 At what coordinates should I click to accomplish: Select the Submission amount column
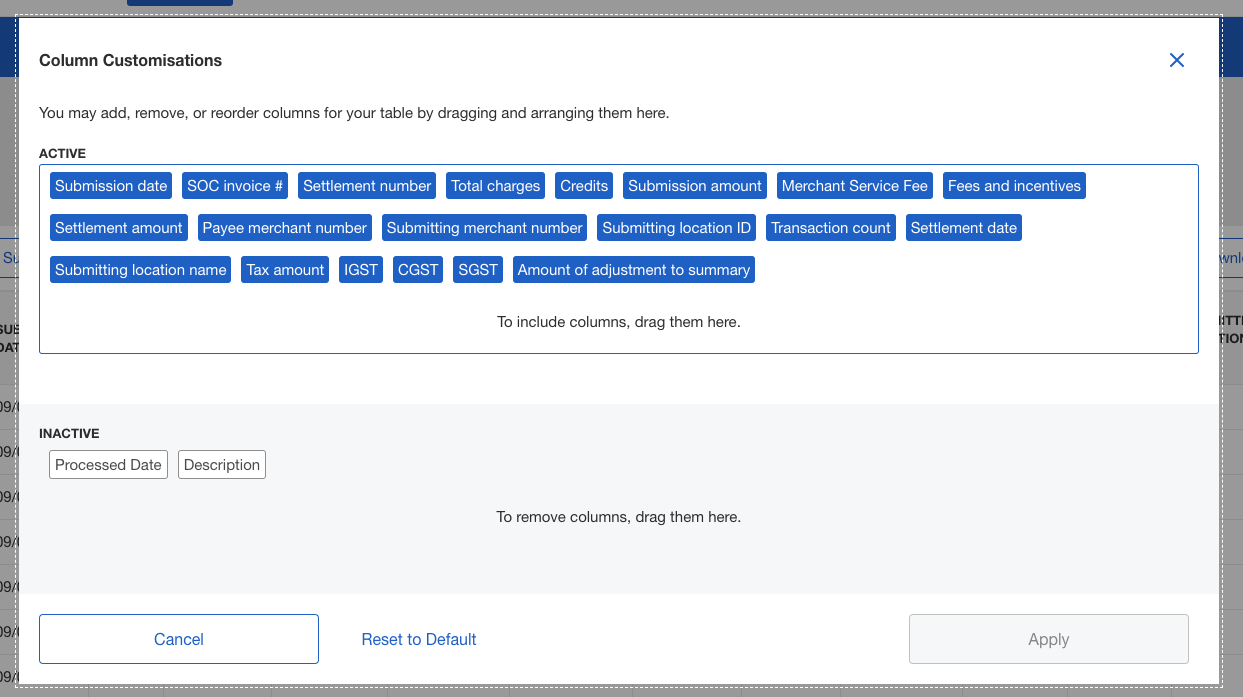[x=694, y=185]
